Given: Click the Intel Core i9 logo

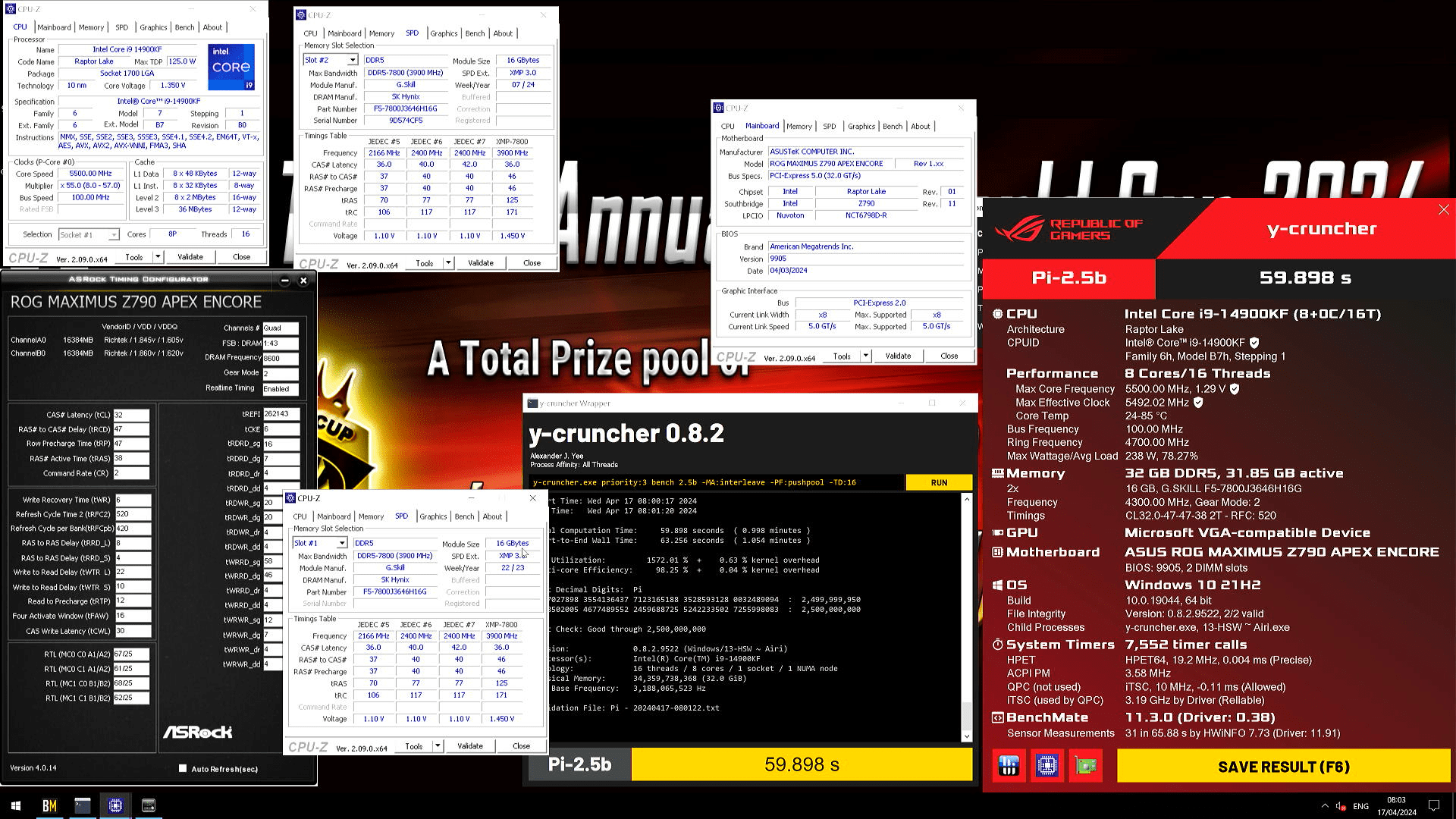Looking at the screenshot, I should 231,67.
